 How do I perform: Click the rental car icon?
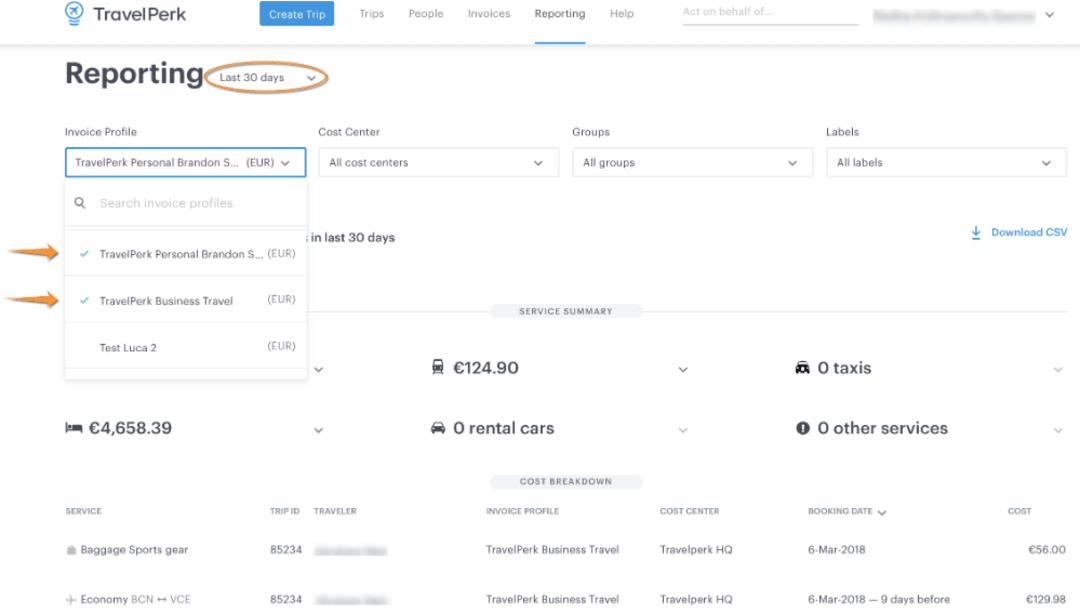(x=440, y=428)
